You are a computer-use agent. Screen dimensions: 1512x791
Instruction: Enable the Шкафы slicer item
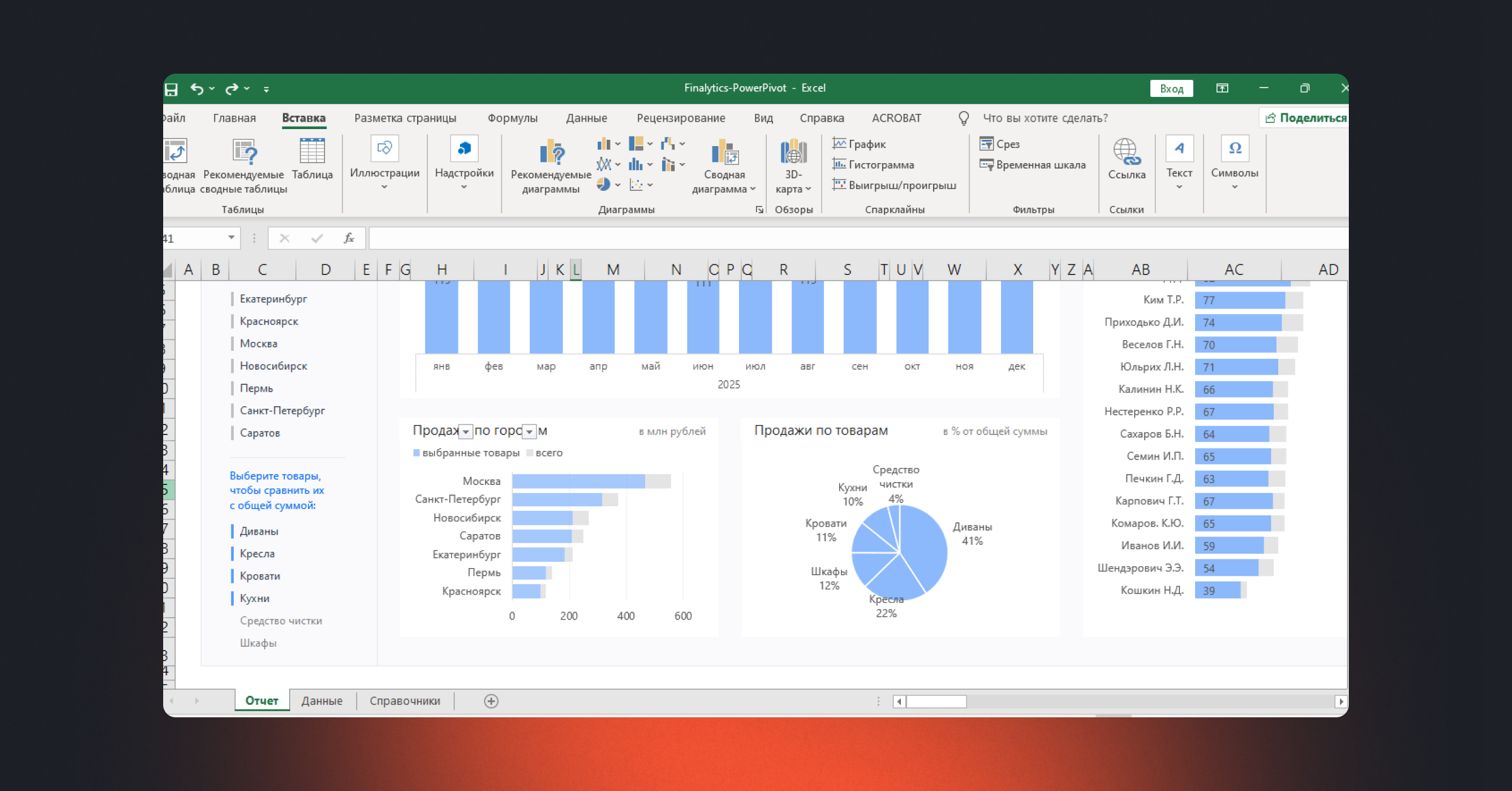click(x=258, y=643)
